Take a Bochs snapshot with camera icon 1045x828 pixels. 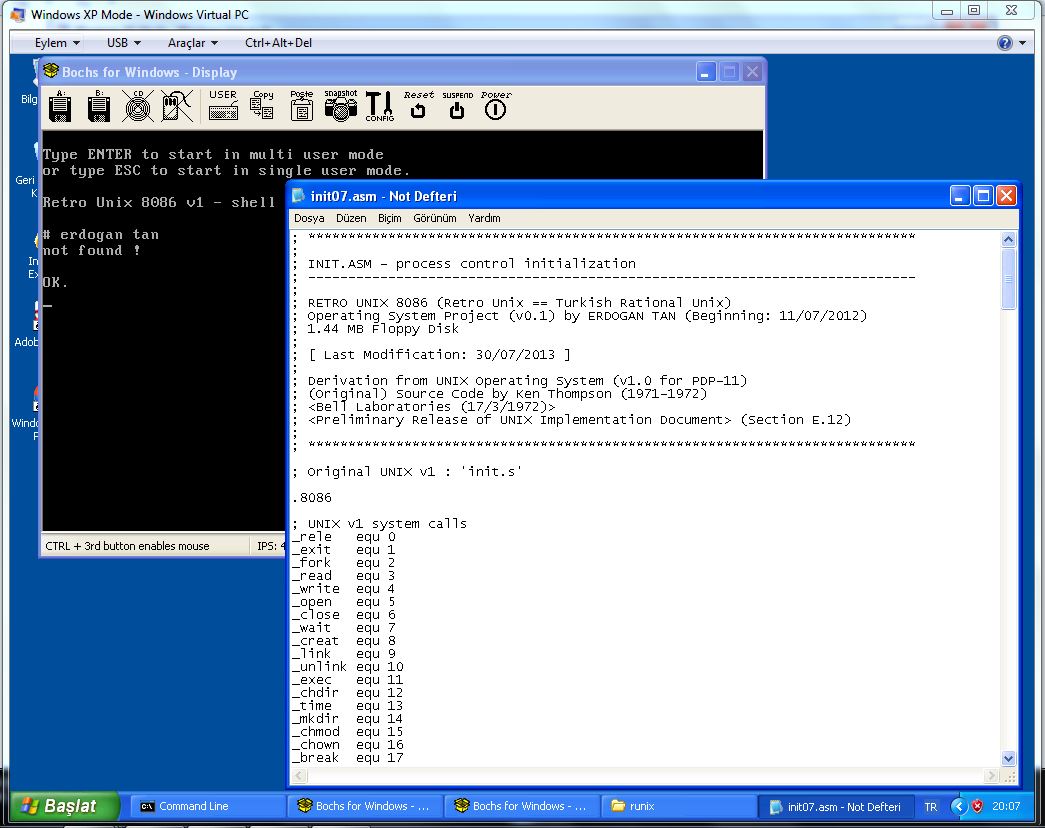[341, 105]
